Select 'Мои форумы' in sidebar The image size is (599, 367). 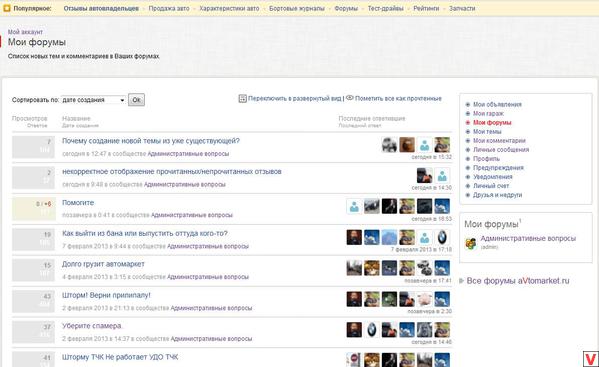[492, 123]
